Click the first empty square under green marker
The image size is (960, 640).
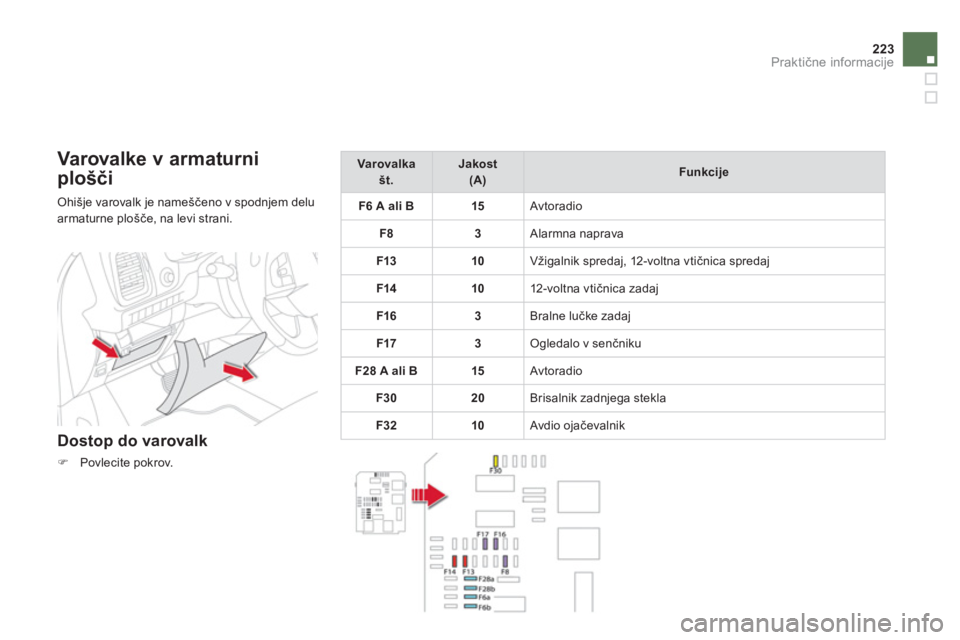931,79
